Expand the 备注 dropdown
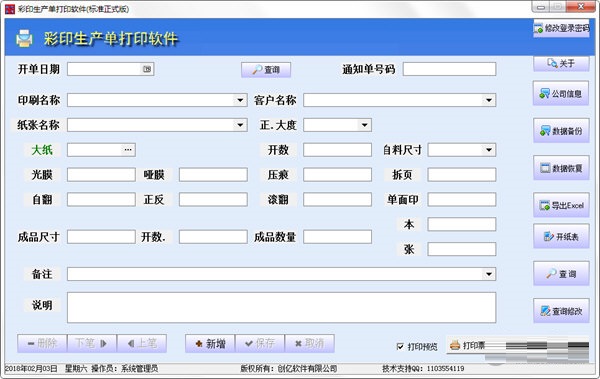The height and width of the screenshot is (379, 600). (489, 274)
